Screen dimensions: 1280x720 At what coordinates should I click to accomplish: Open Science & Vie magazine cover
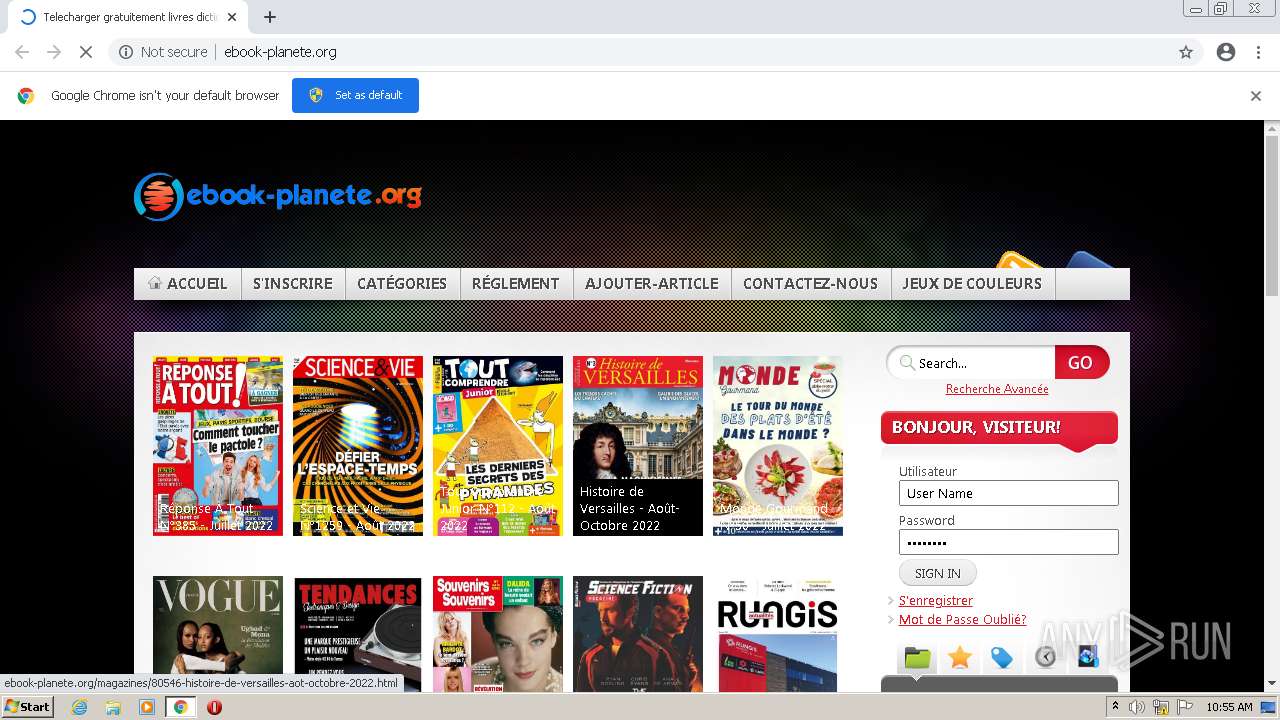[358, 446]
